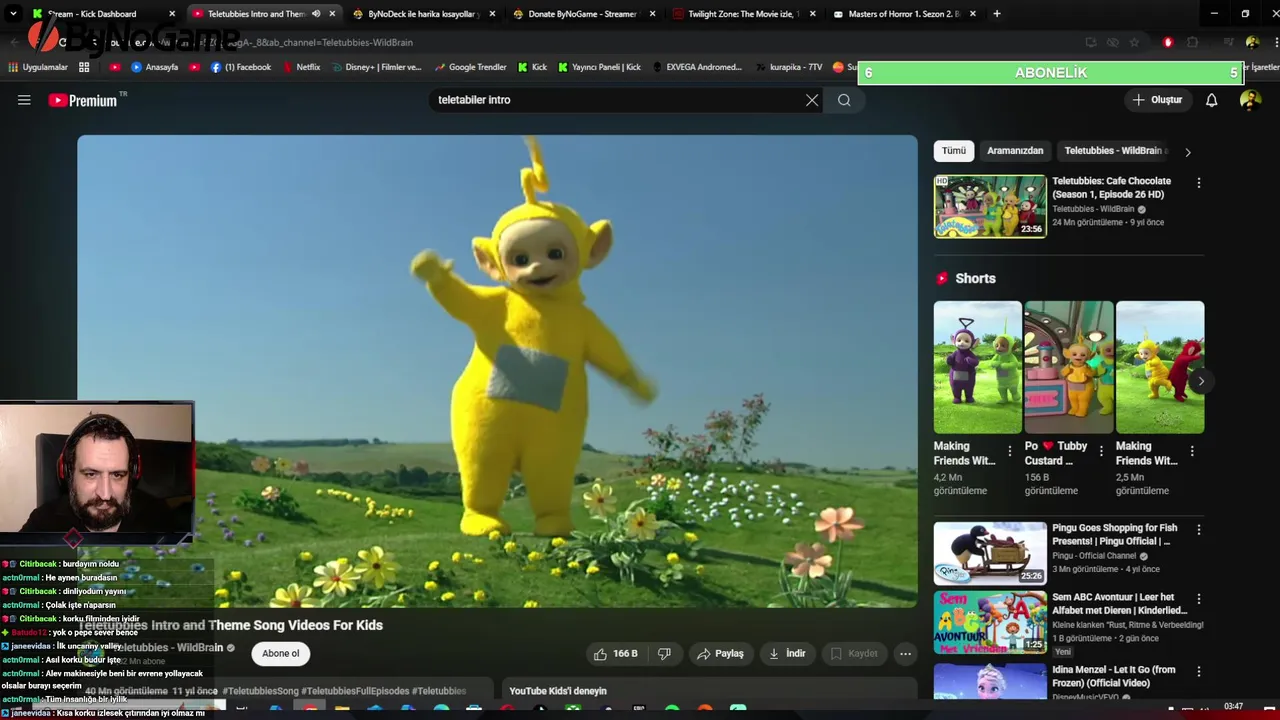The height and width of the screenshot is (720, 1280).
Task: Select the Teletubbies - WildBrain chip
Action: click(x=1115, y=151)
